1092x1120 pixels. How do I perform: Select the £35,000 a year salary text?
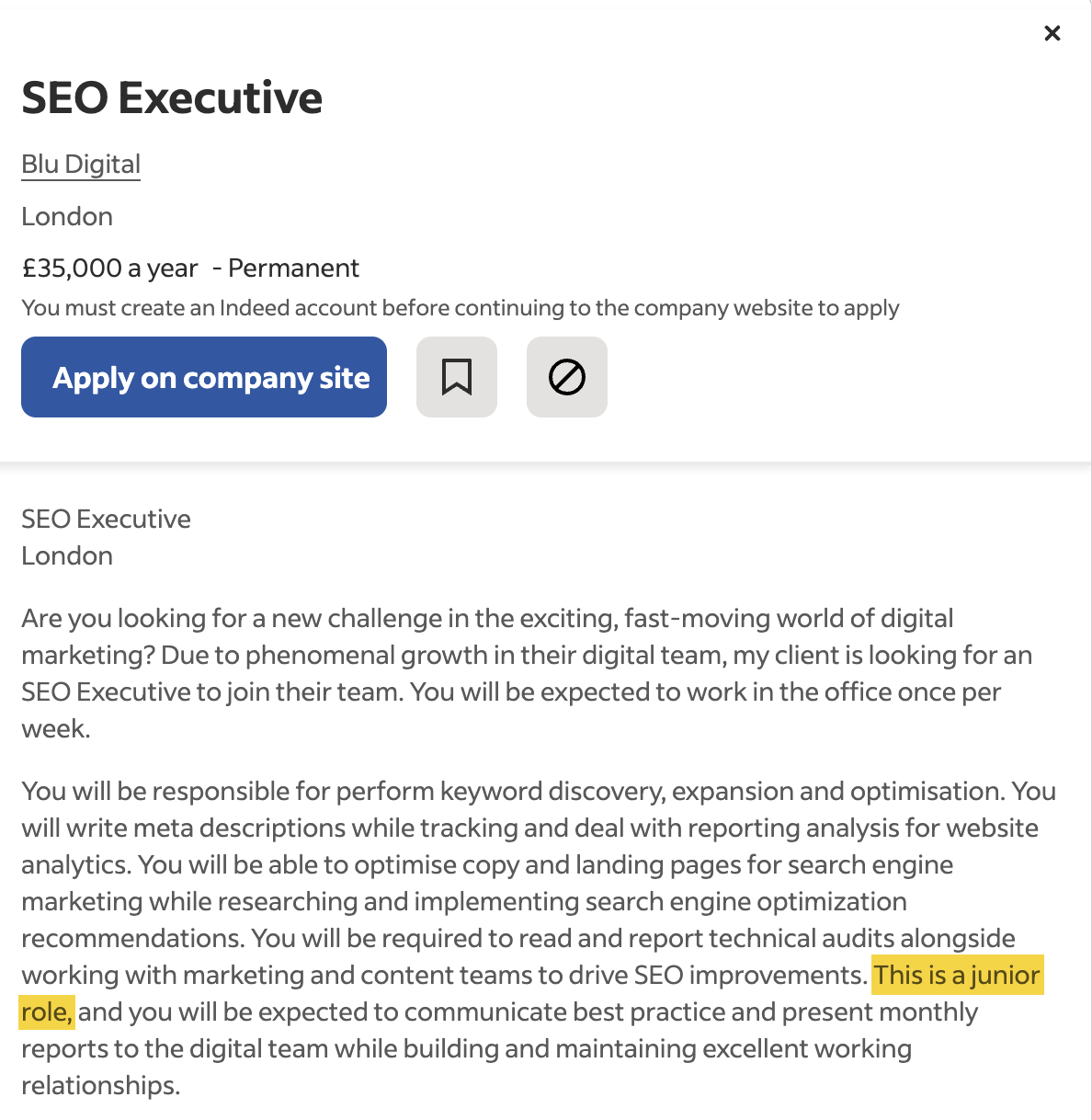(108, 268)
